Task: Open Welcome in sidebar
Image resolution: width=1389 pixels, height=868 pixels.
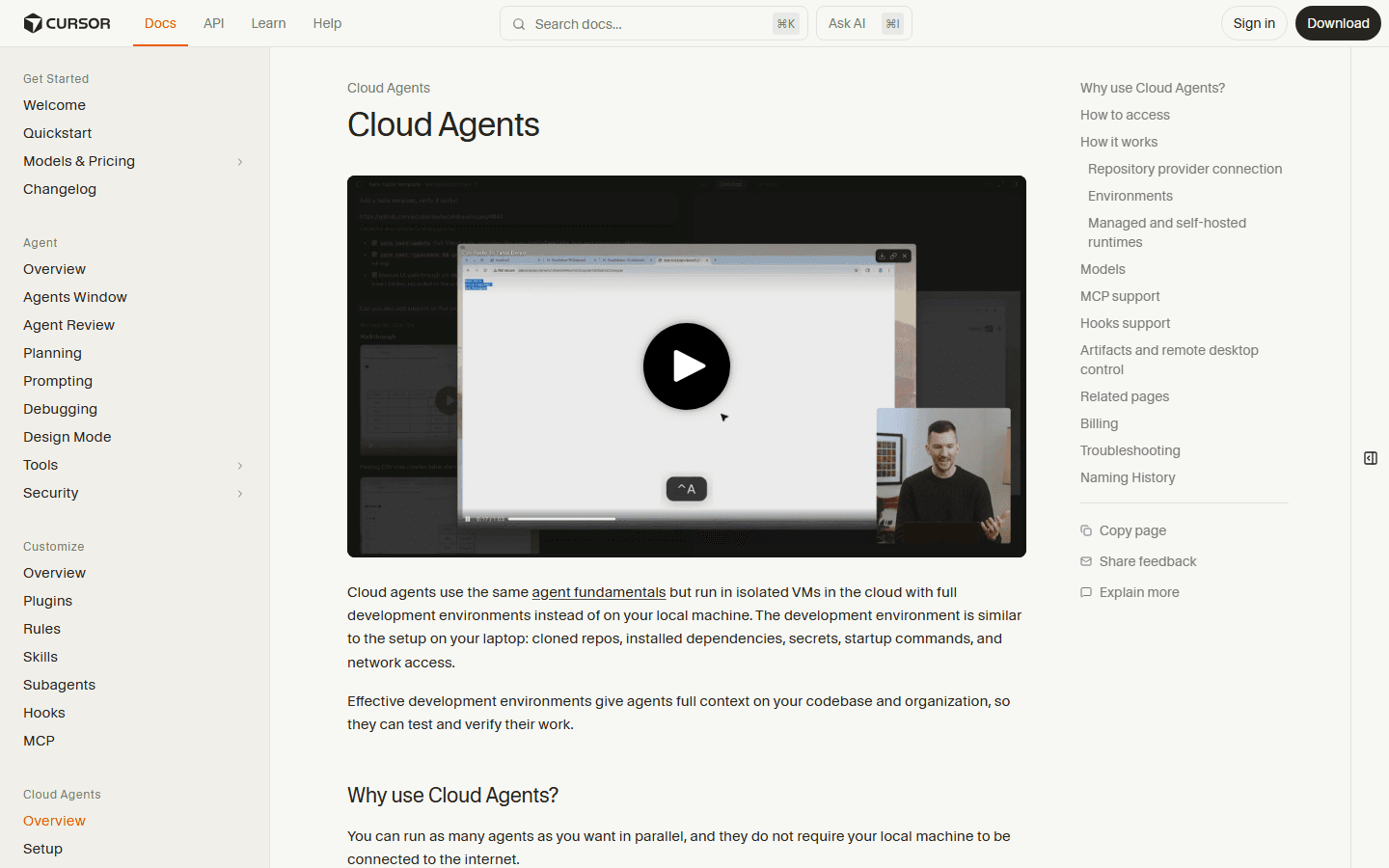Action: (x=54, y=105)
